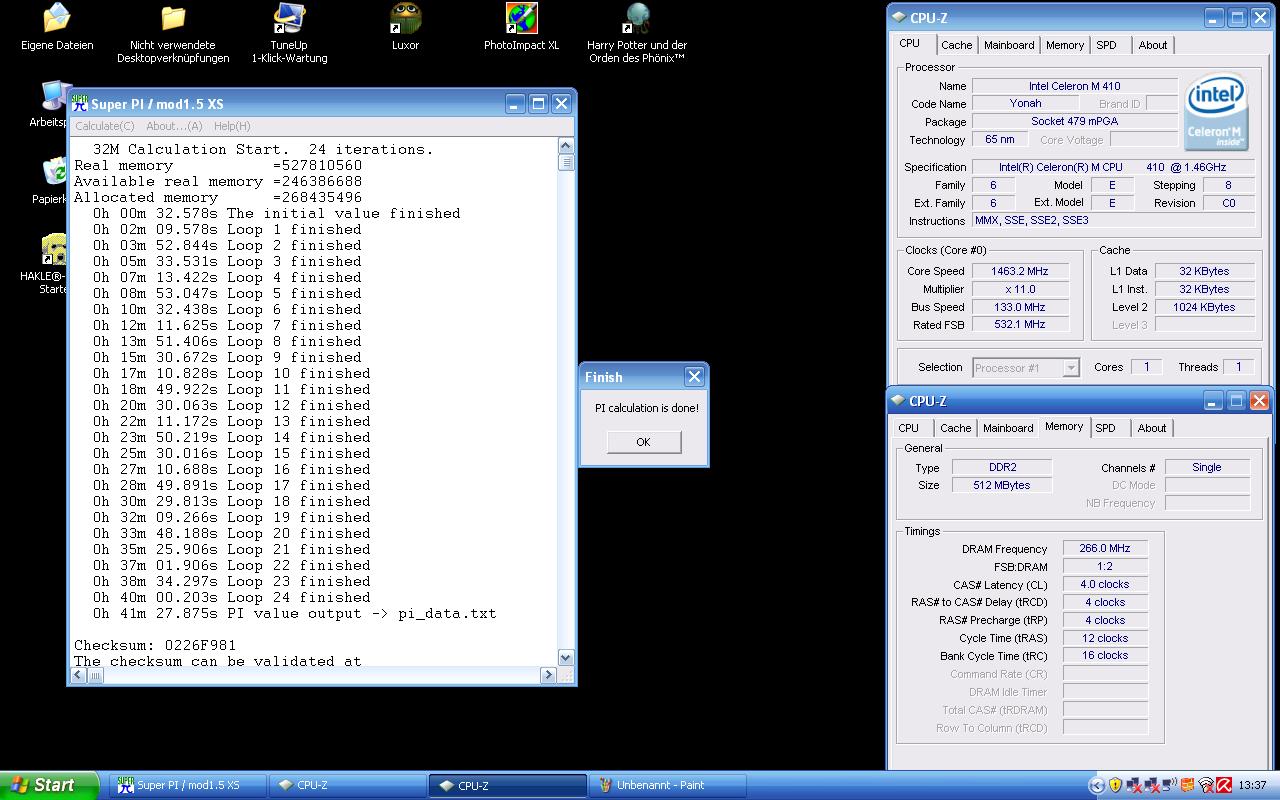Click the 'Socket 479 mPGA' package field

click(x=1074, y=122)
